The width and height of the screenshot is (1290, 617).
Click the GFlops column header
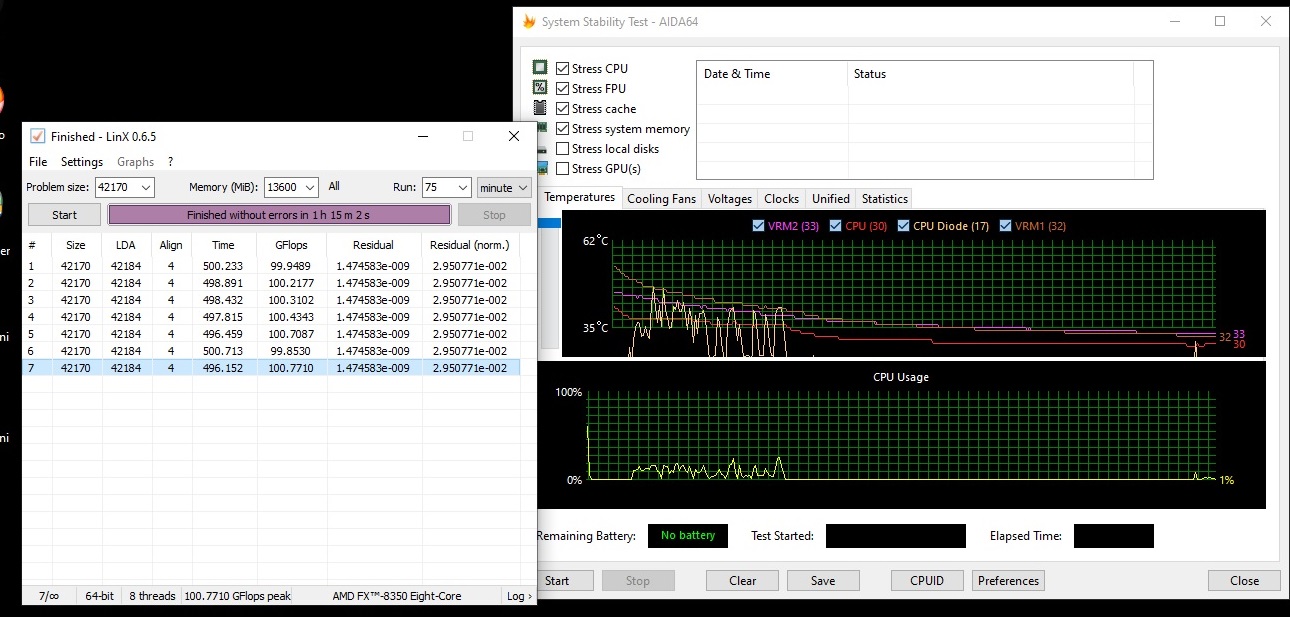point(289,245)
